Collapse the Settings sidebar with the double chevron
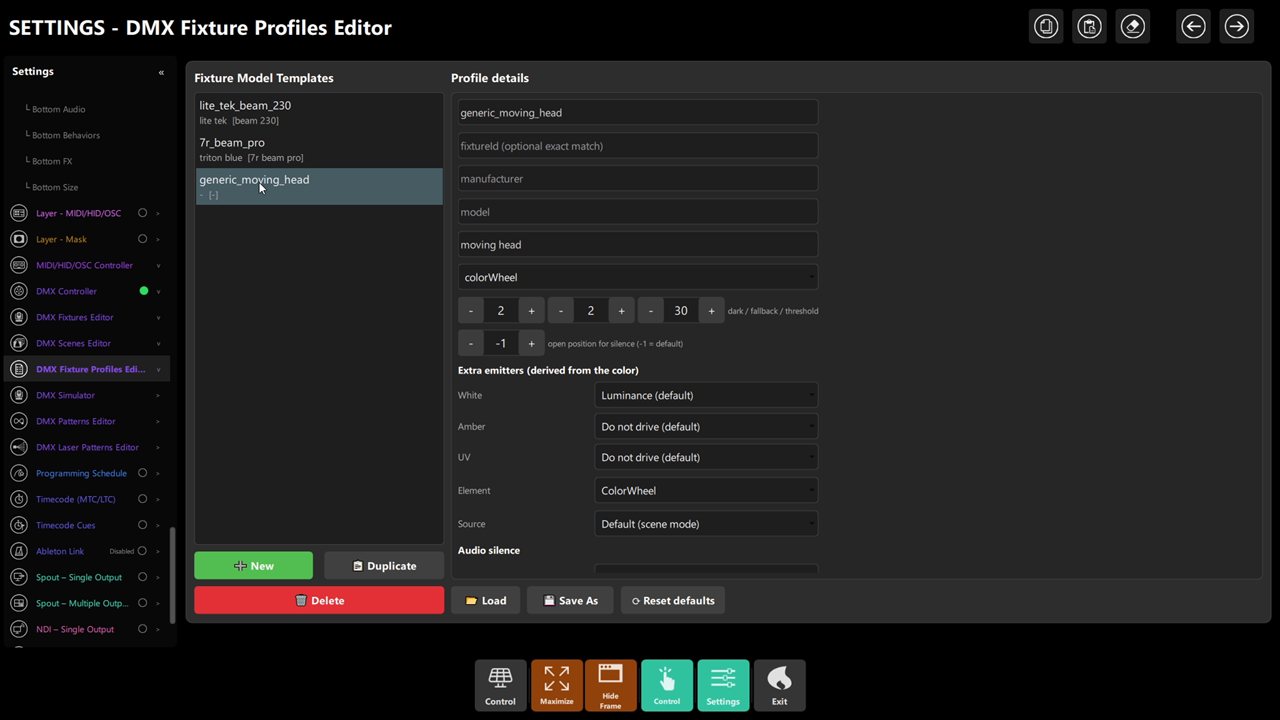This screenshot has height=720, width=1280. (161, 72)
